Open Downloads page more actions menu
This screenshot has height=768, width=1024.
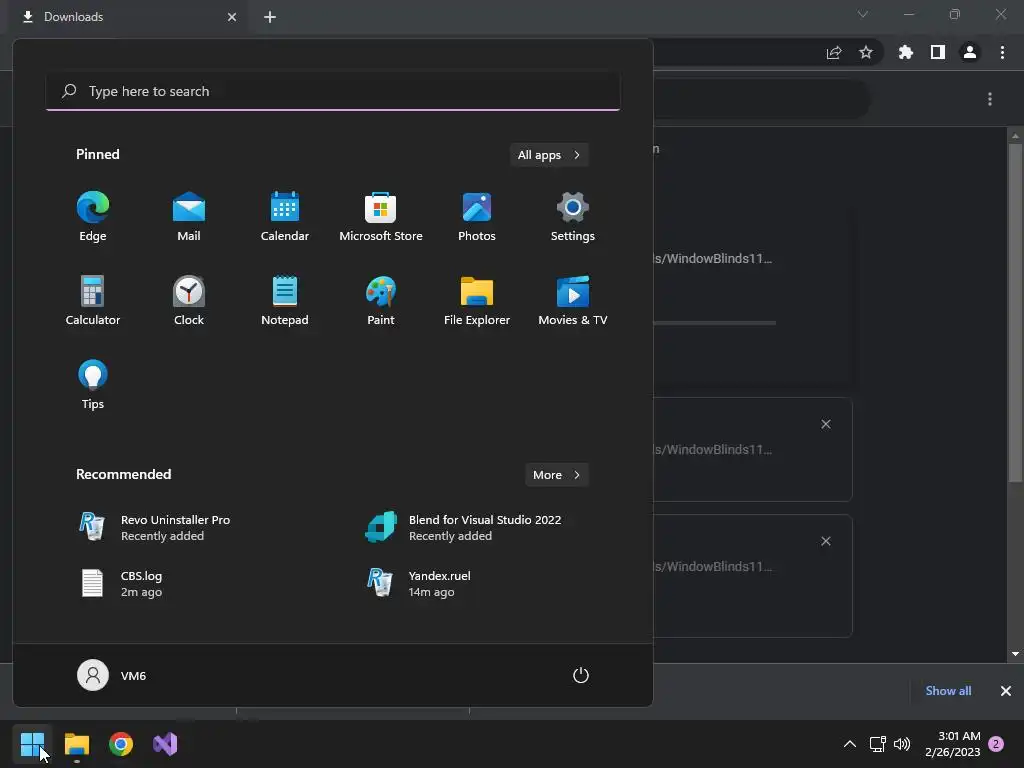click(x=990, y=99)
